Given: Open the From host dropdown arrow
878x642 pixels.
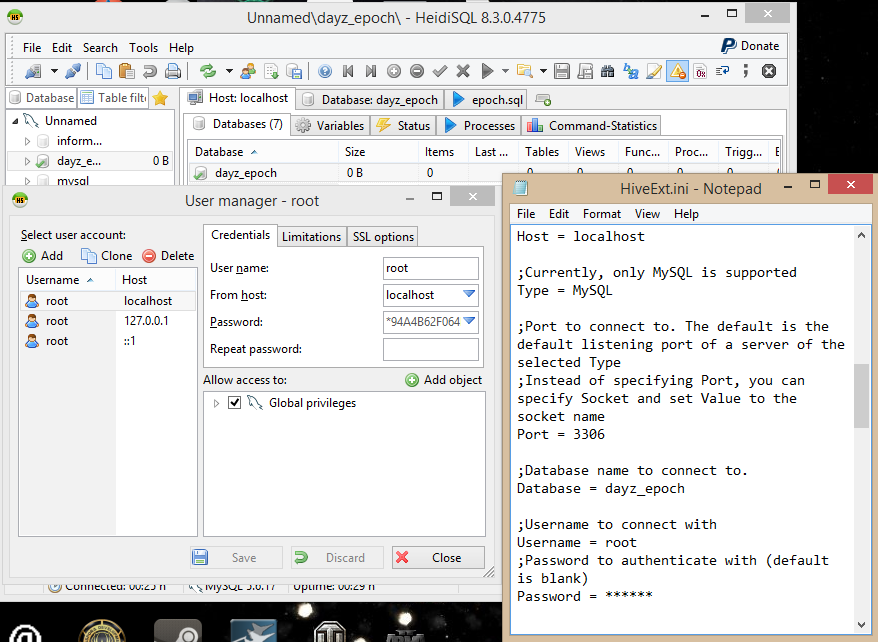Looking at the screenshot, I should coord(469,294).
